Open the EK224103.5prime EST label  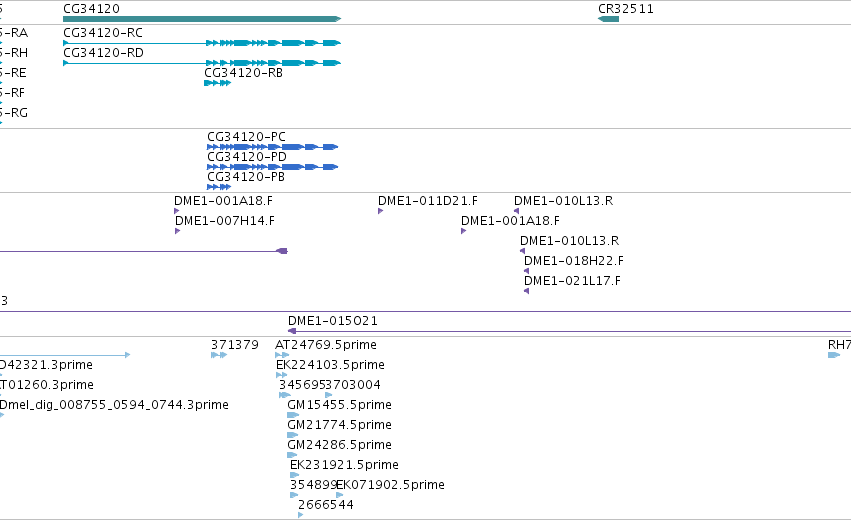(331, 365)
